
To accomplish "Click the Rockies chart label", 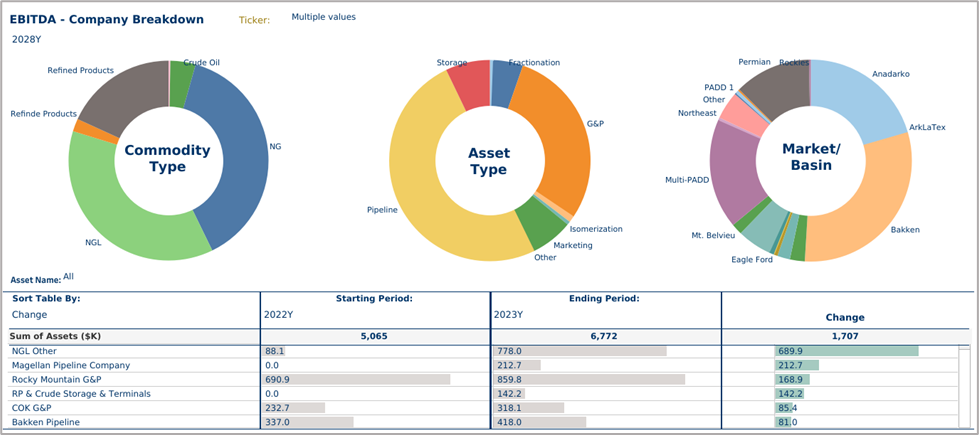I will (x=794, y=62).
